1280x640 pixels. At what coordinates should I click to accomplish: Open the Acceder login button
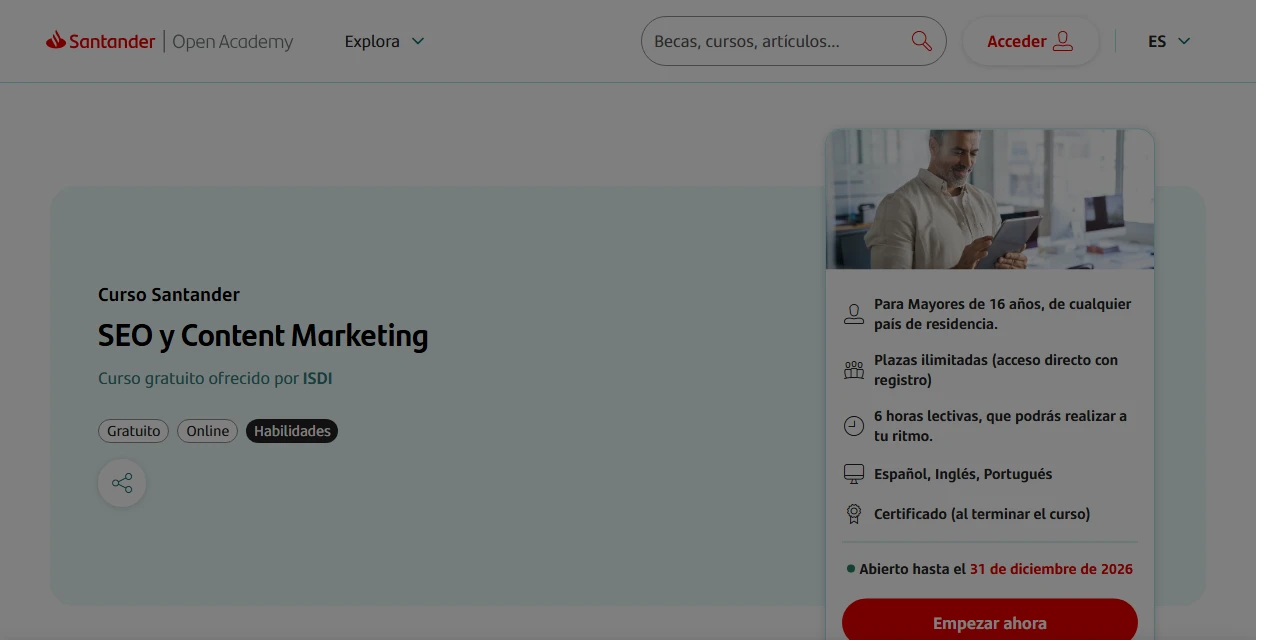(1030, 41)
